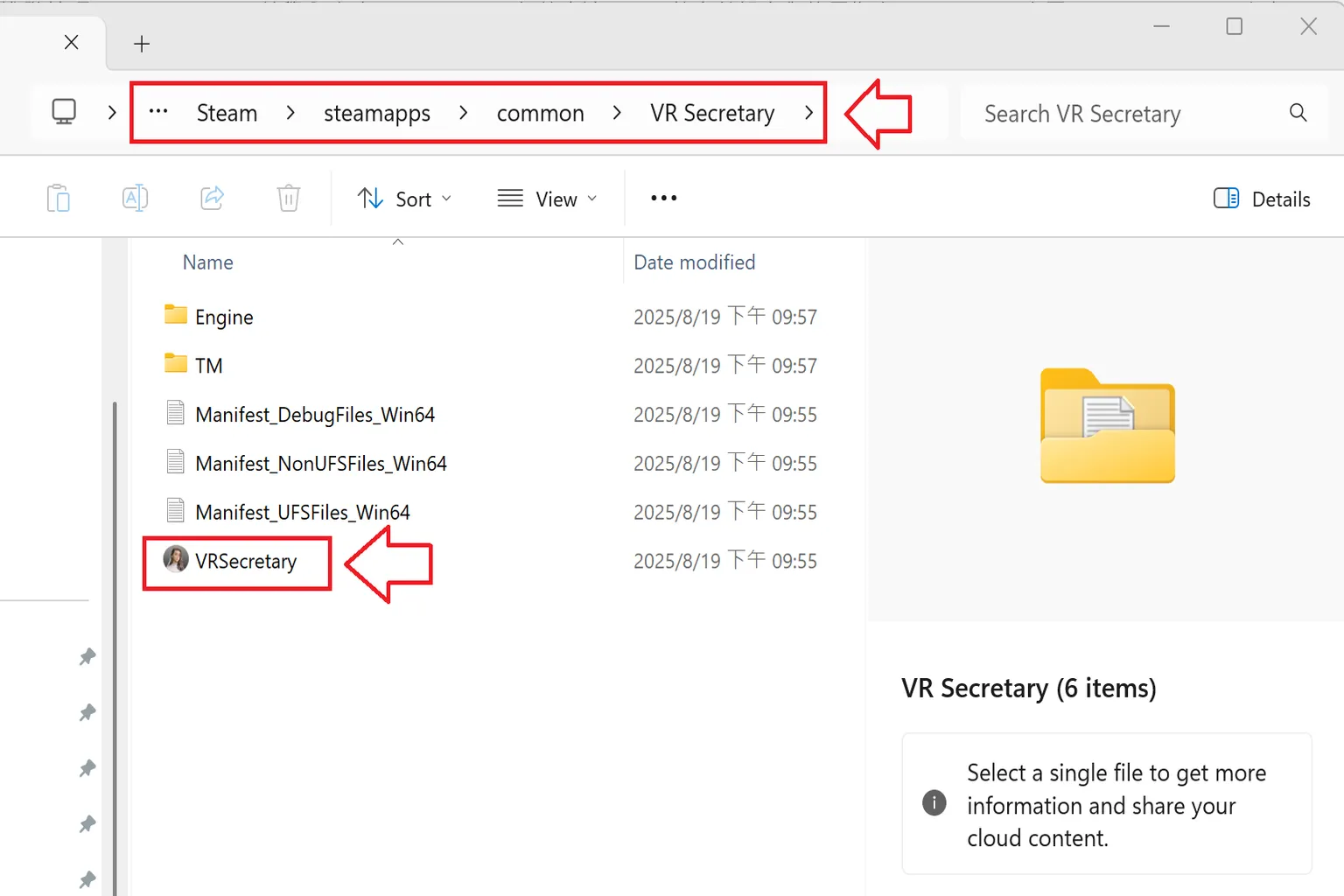This screenshot has height=896, width=1344.
Task: Click VR Secretary breadcrumb in address bar
Action: (x=712, y=113)
